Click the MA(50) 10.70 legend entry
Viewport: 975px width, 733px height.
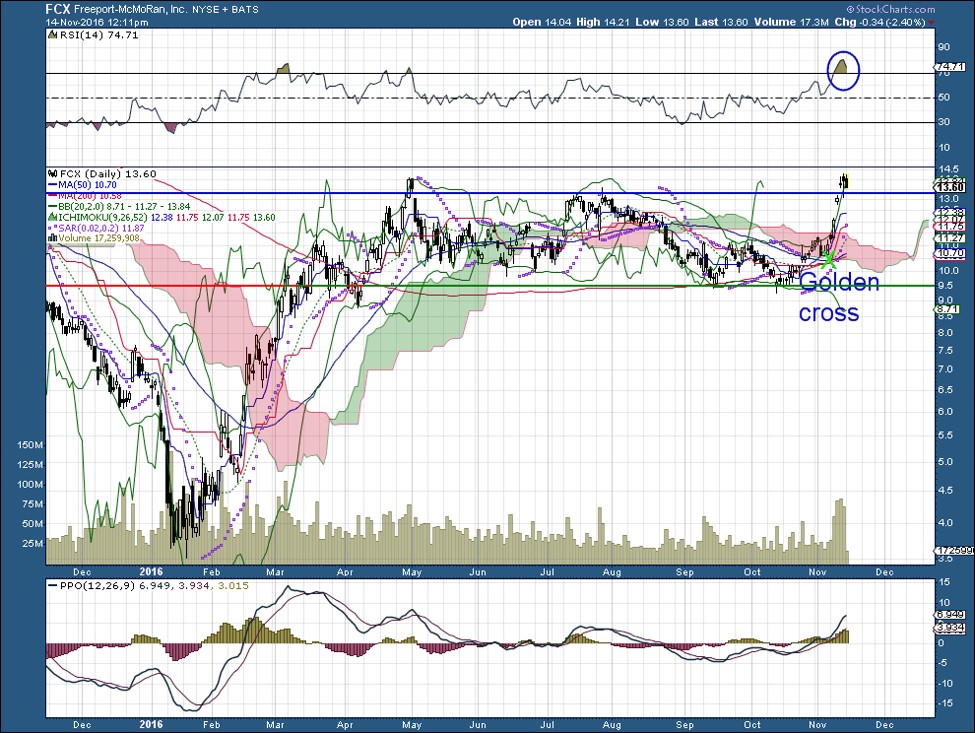(x=86, y=185)
